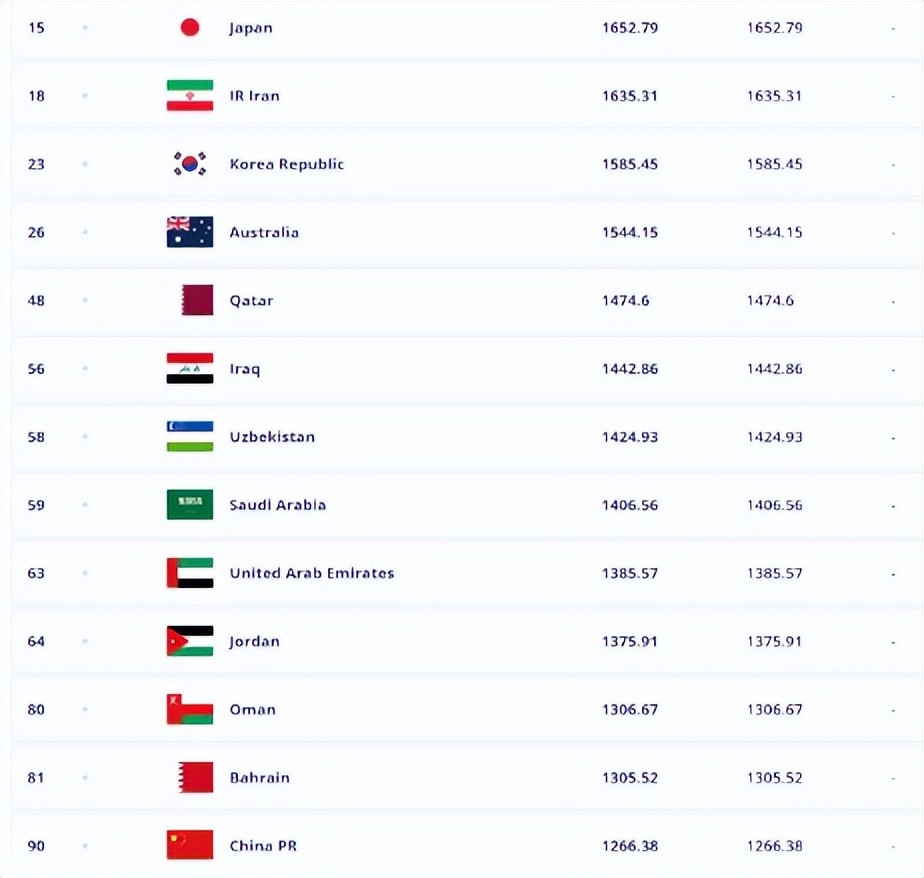
Task: Select Qatar's 1474.6 total points value
Action: click(626, 300)
